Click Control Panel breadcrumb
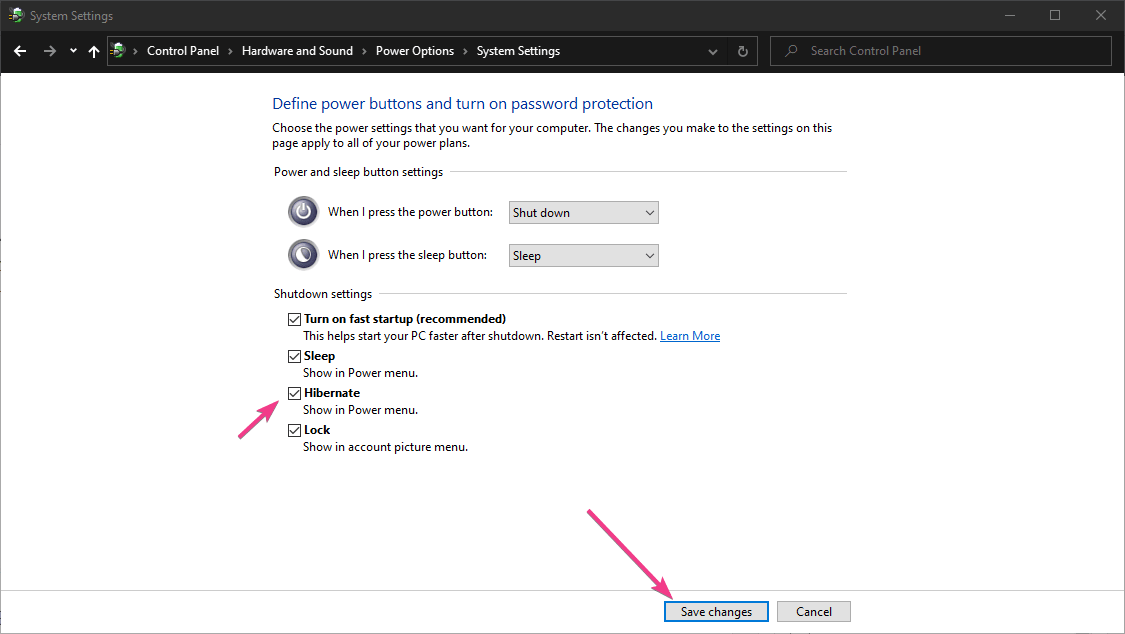Viewport: 1125px width, 634px height. click(183, 51)
